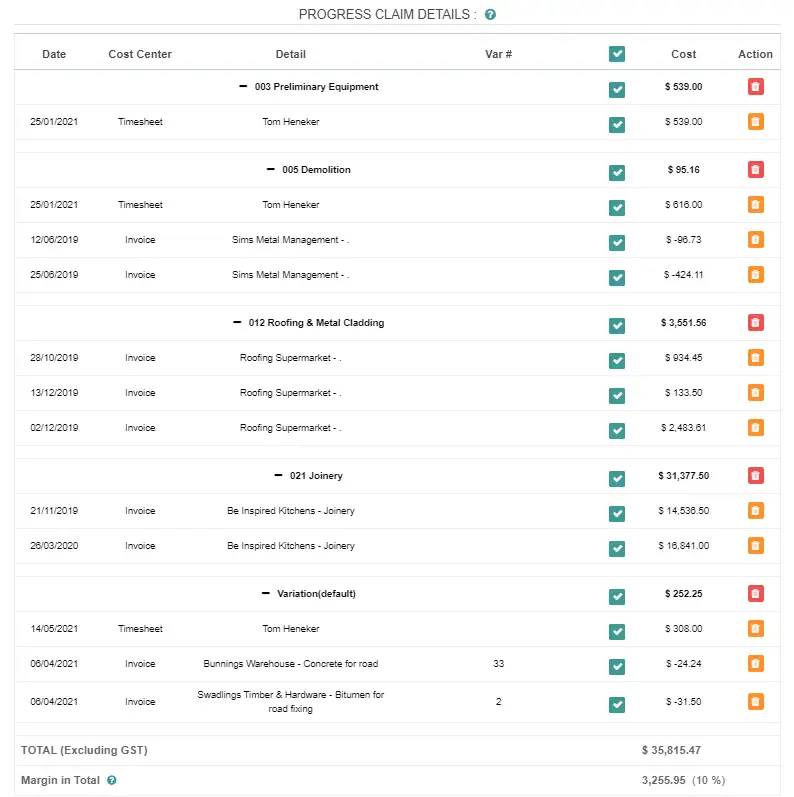
Task: Delete the Bunnings Warehouse invoice row
Action: pyautogui.click(x=755, y=664)
